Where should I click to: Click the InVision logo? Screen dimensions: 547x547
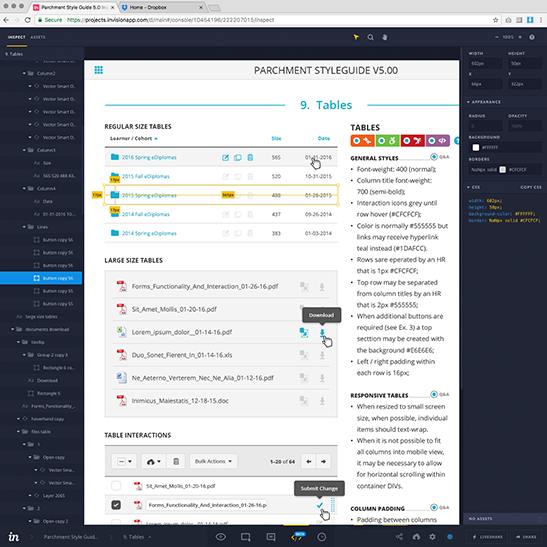coord(14,537)
